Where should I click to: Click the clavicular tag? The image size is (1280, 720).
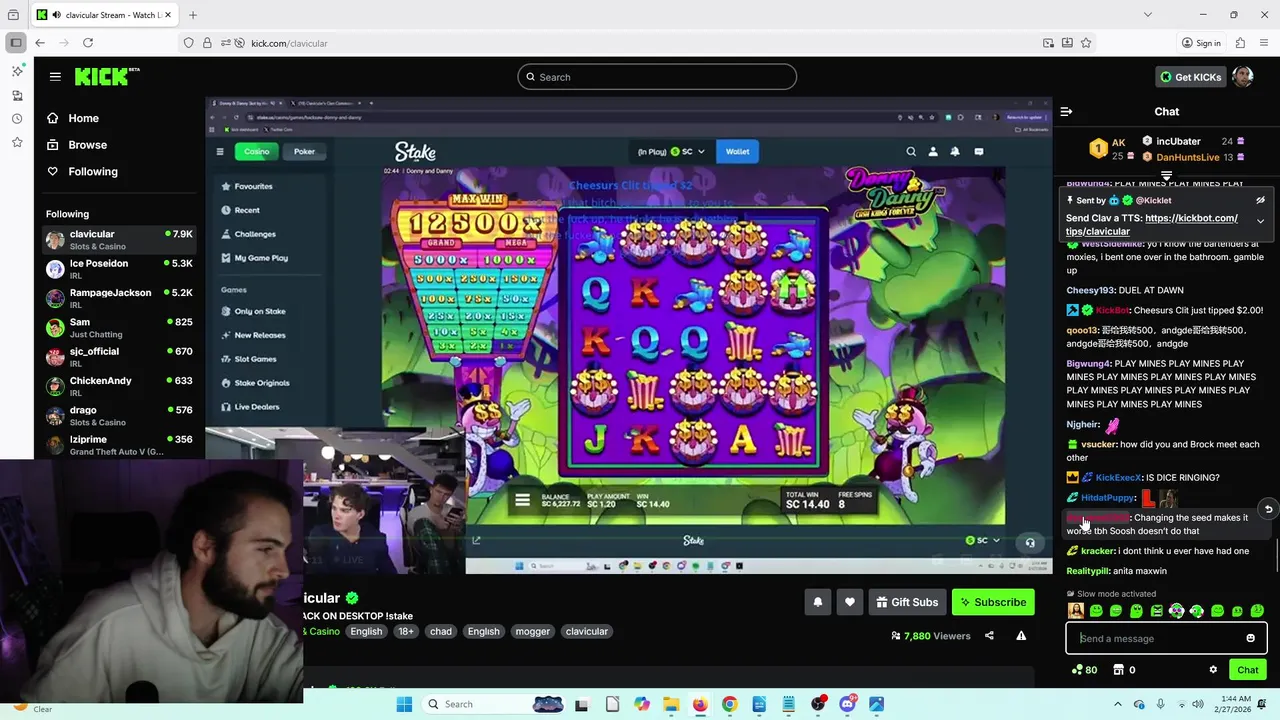[586, 632]
